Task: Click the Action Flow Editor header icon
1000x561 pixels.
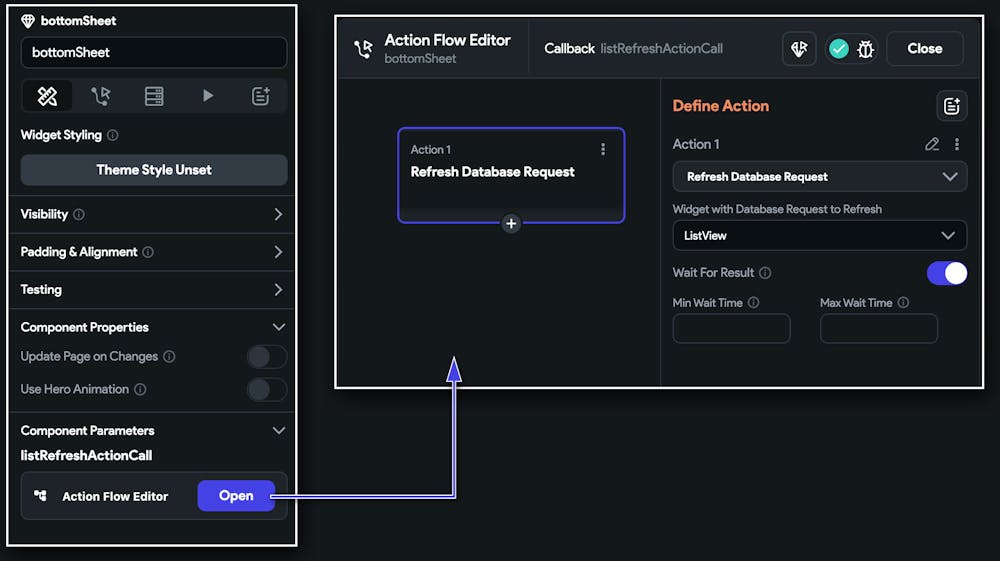Action: 364,48
